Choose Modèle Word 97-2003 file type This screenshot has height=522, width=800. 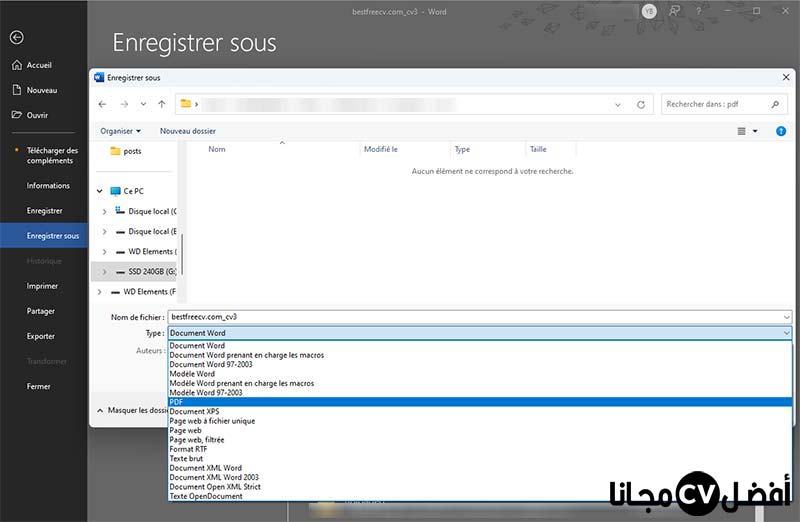(480, 393)
